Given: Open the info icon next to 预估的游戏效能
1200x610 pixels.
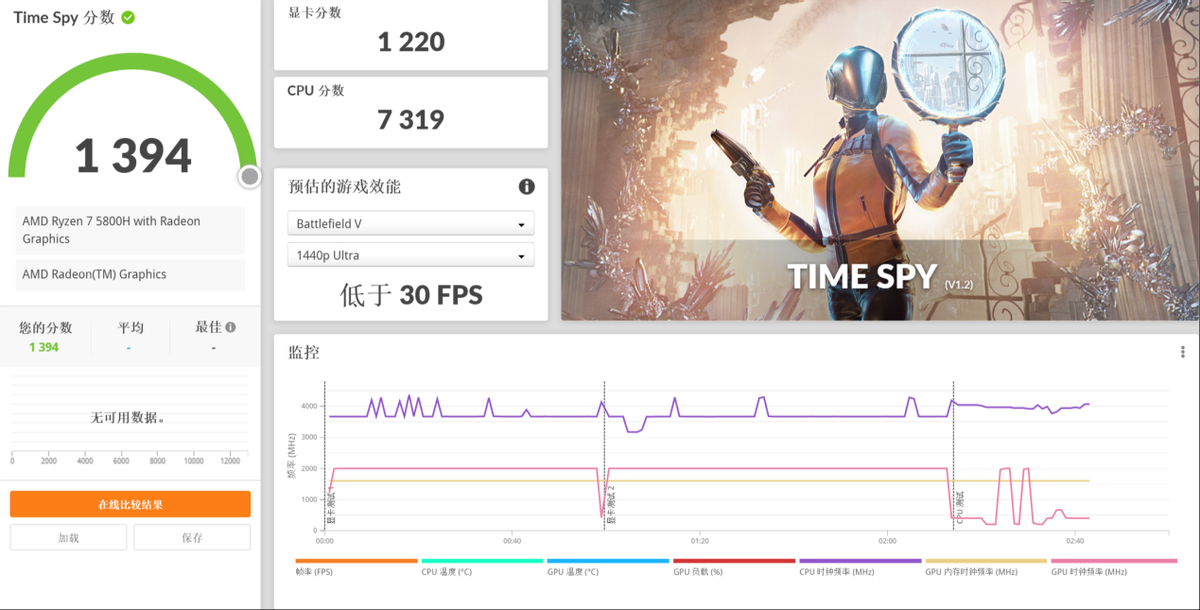Looking at the screenshot, I should point(526,186).
